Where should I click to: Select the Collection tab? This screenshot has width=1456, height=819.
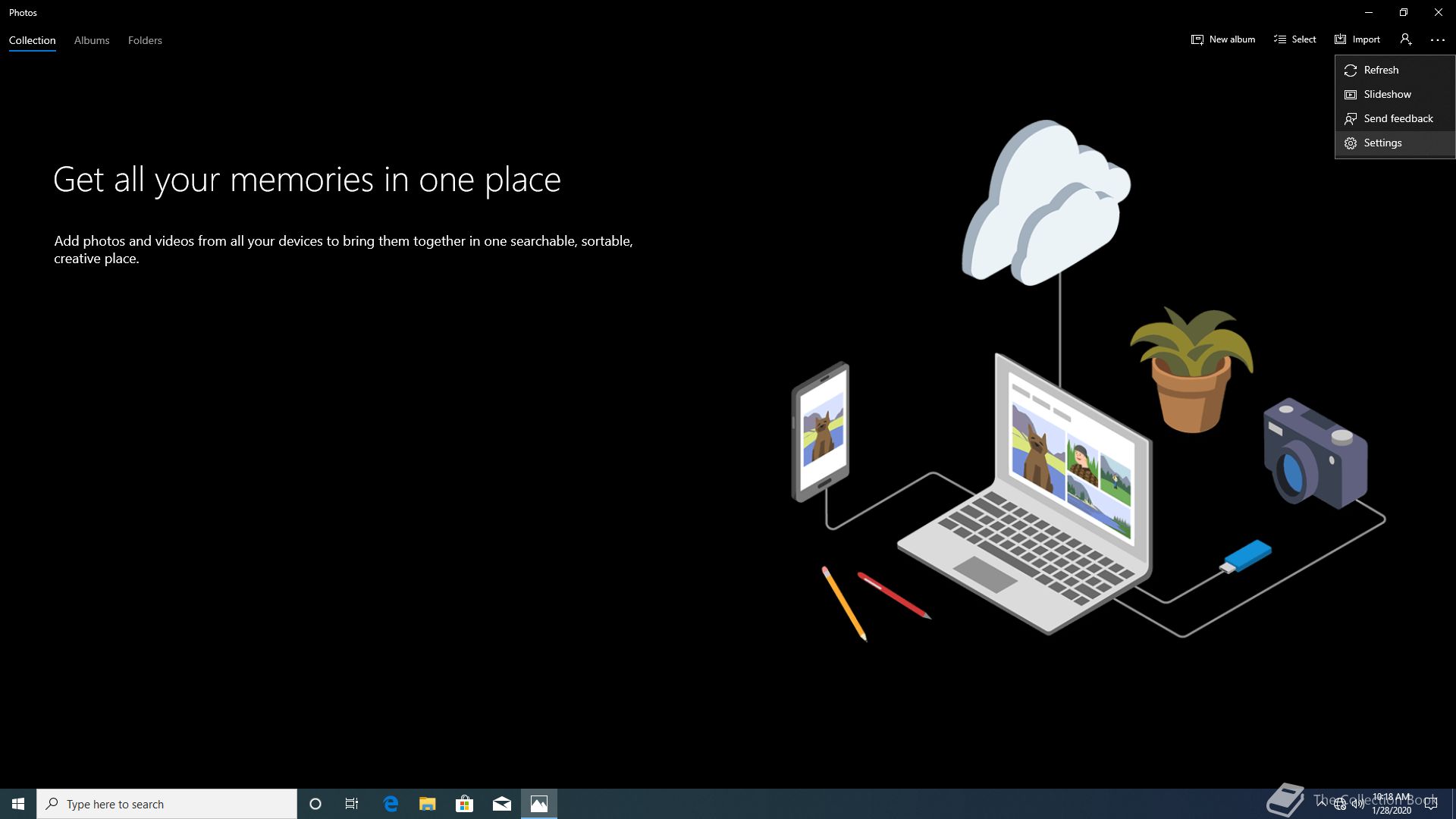[x=32, y=40]
